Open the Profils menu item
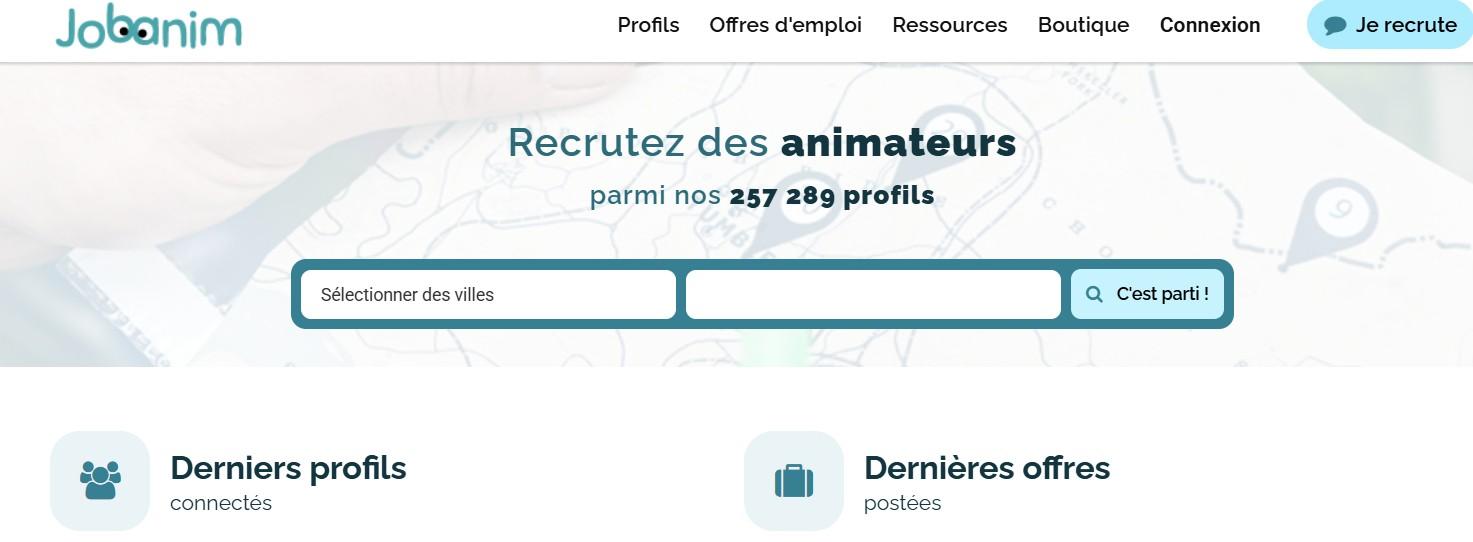The height and width of the screenshot is (542, 1473). pos(648,25)
